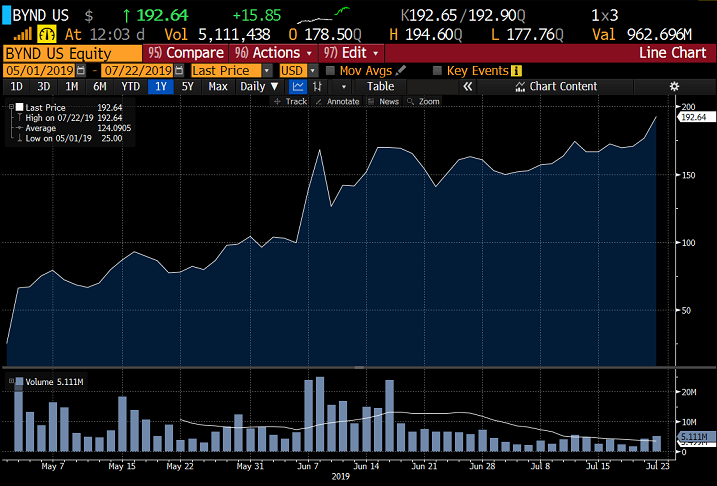
Task: Click the 192.64 price axis label
Action: (x=695, y=117)
